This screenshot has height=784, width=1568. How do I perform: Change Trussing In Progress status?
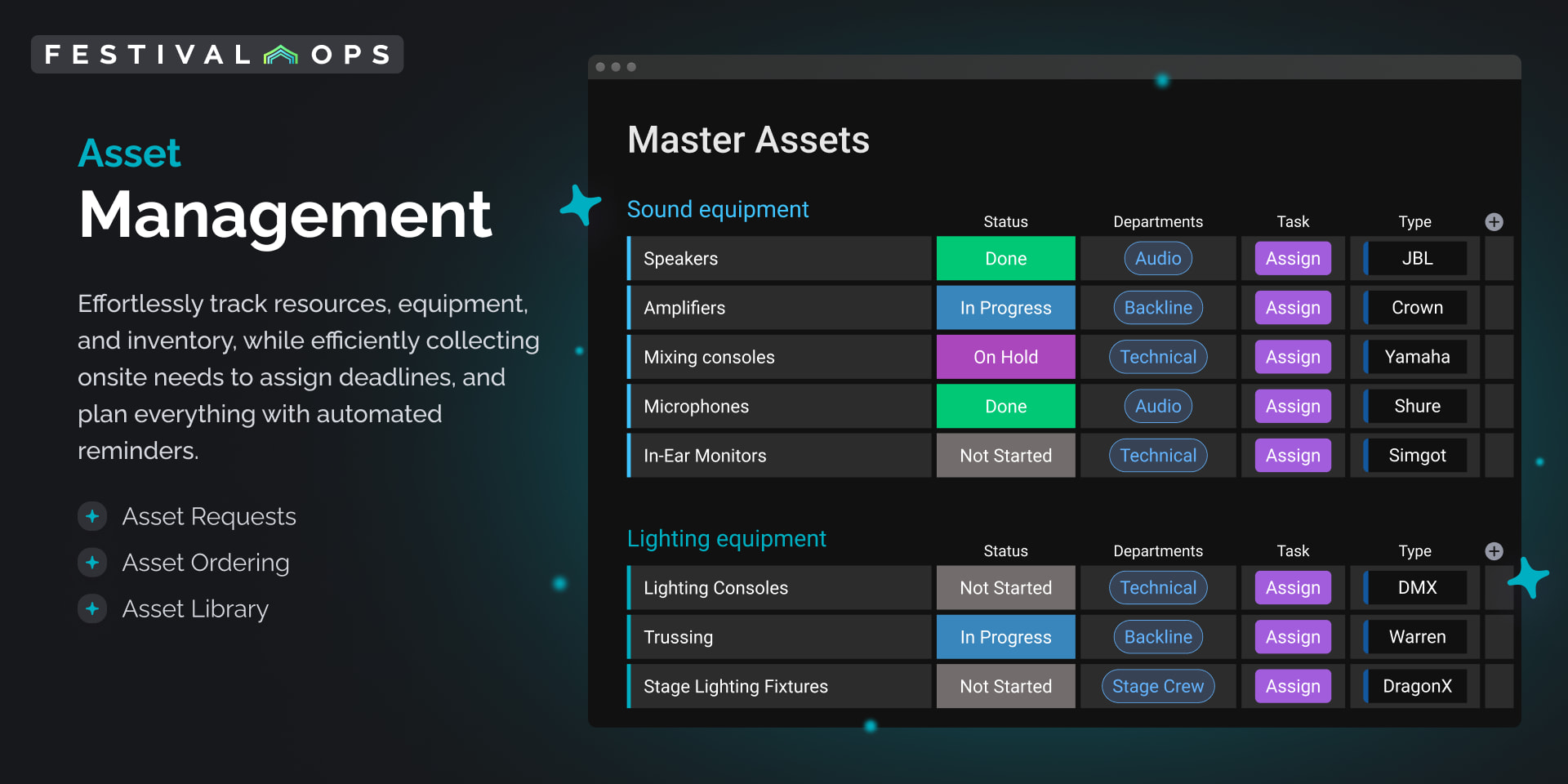click(x=1005, y=637)
